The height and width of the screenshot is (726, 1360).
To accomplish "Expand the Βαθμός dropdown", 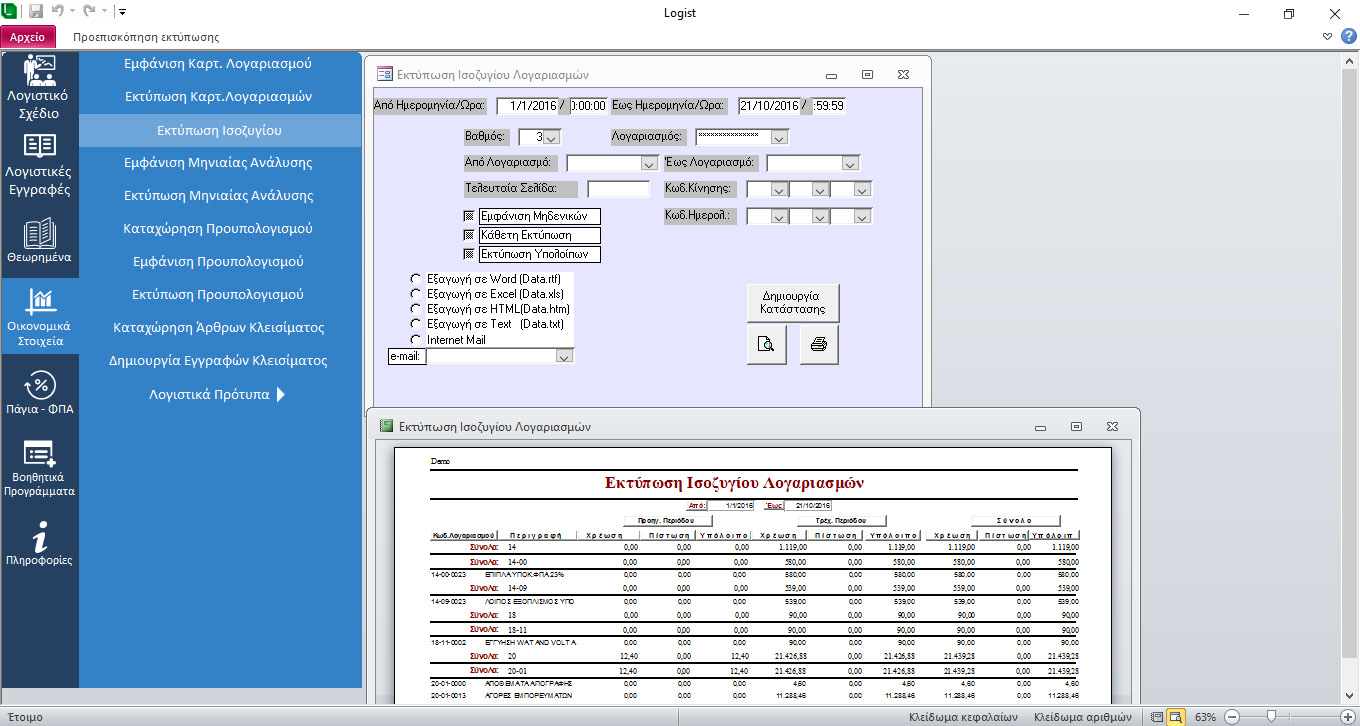I will point(552,137).
